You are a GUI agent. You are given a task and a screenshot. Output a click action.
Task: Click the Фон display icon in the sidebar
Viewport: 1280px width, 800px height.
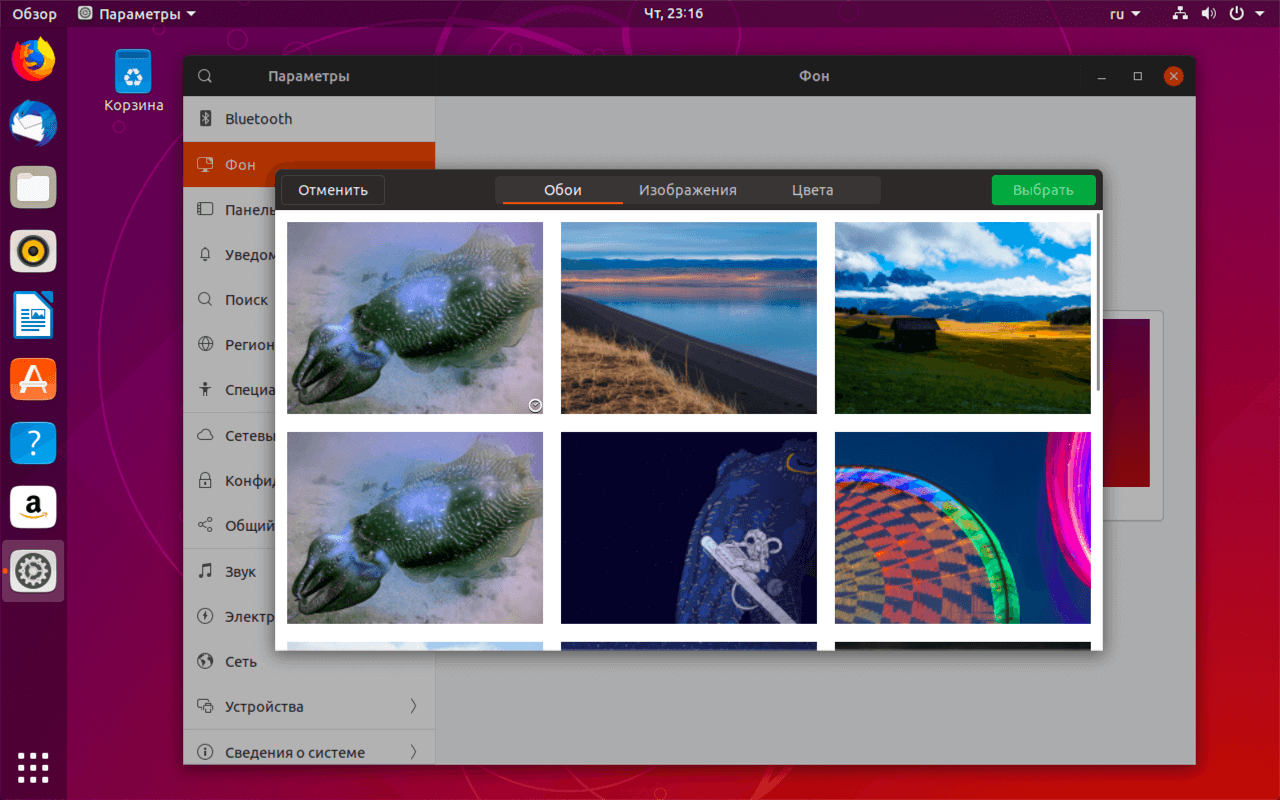pos(205,164)
